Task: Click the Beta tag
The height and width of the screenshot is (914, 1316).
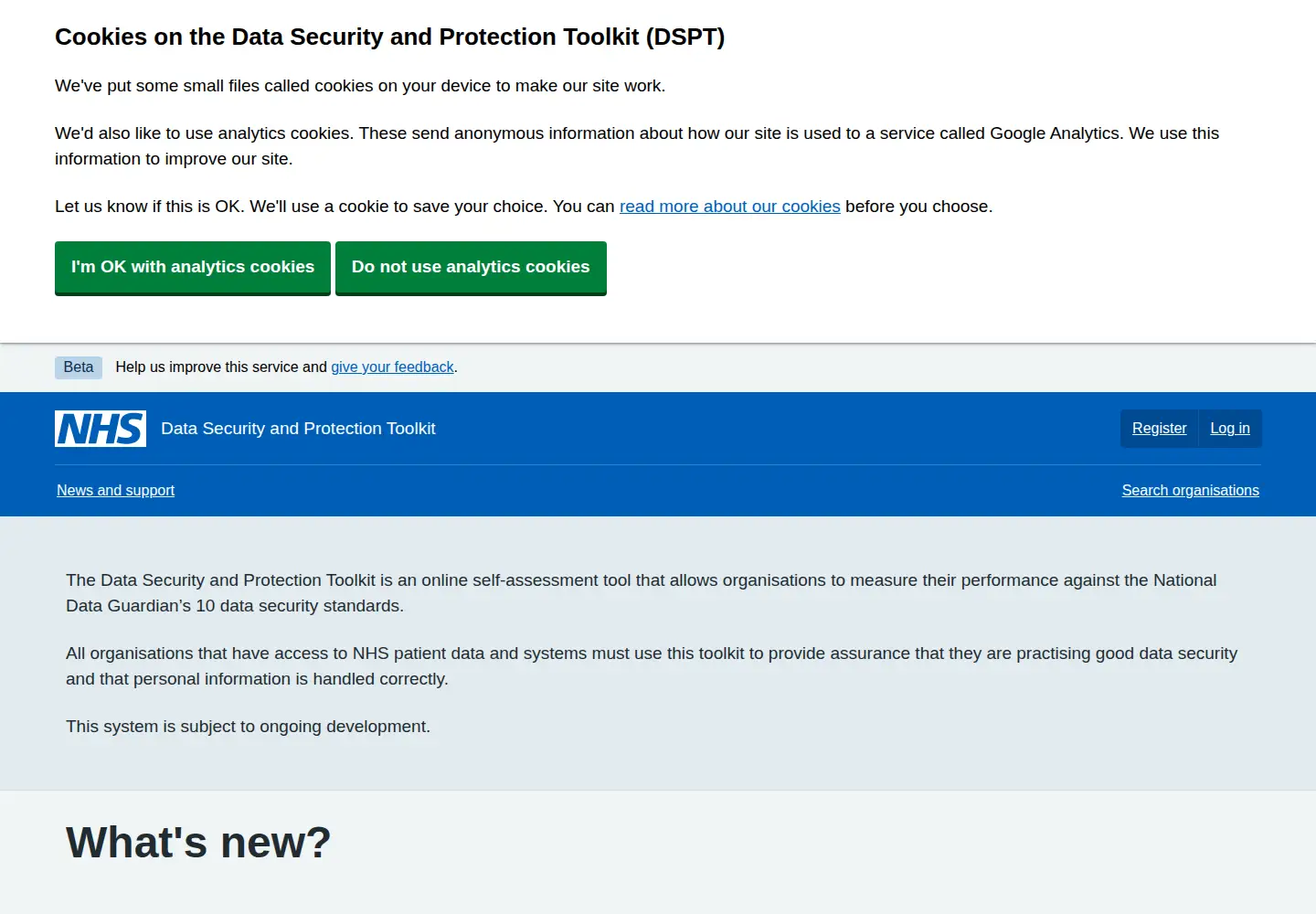Action: [x=79, y=367]
